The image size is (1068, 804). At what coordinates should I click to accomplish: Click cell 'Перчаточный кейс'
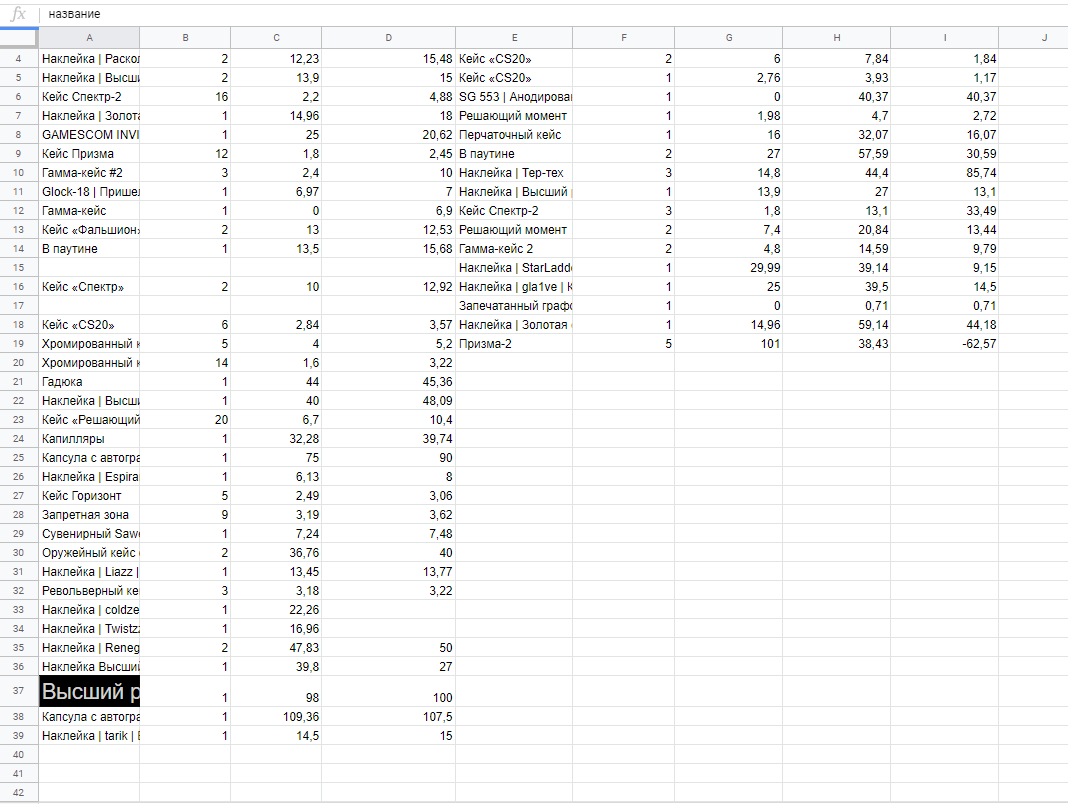pyautogui.click(x=514, y=135)
